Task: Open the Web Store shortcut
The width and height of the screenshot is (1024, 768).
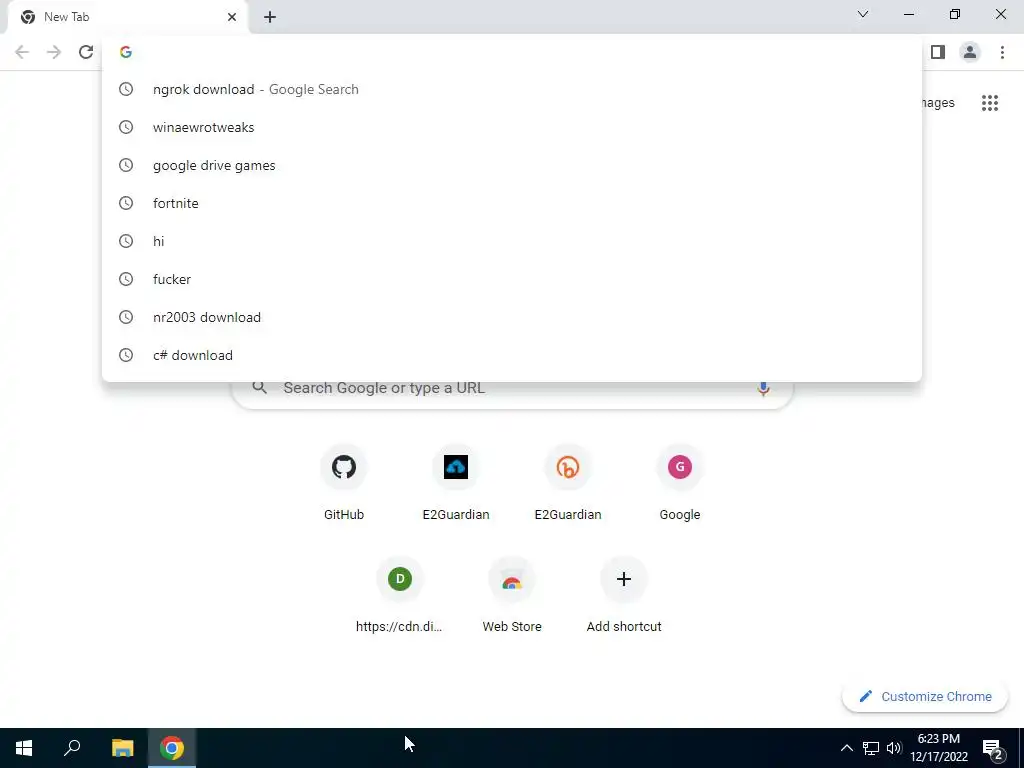Action: click(x=512, y=595)
